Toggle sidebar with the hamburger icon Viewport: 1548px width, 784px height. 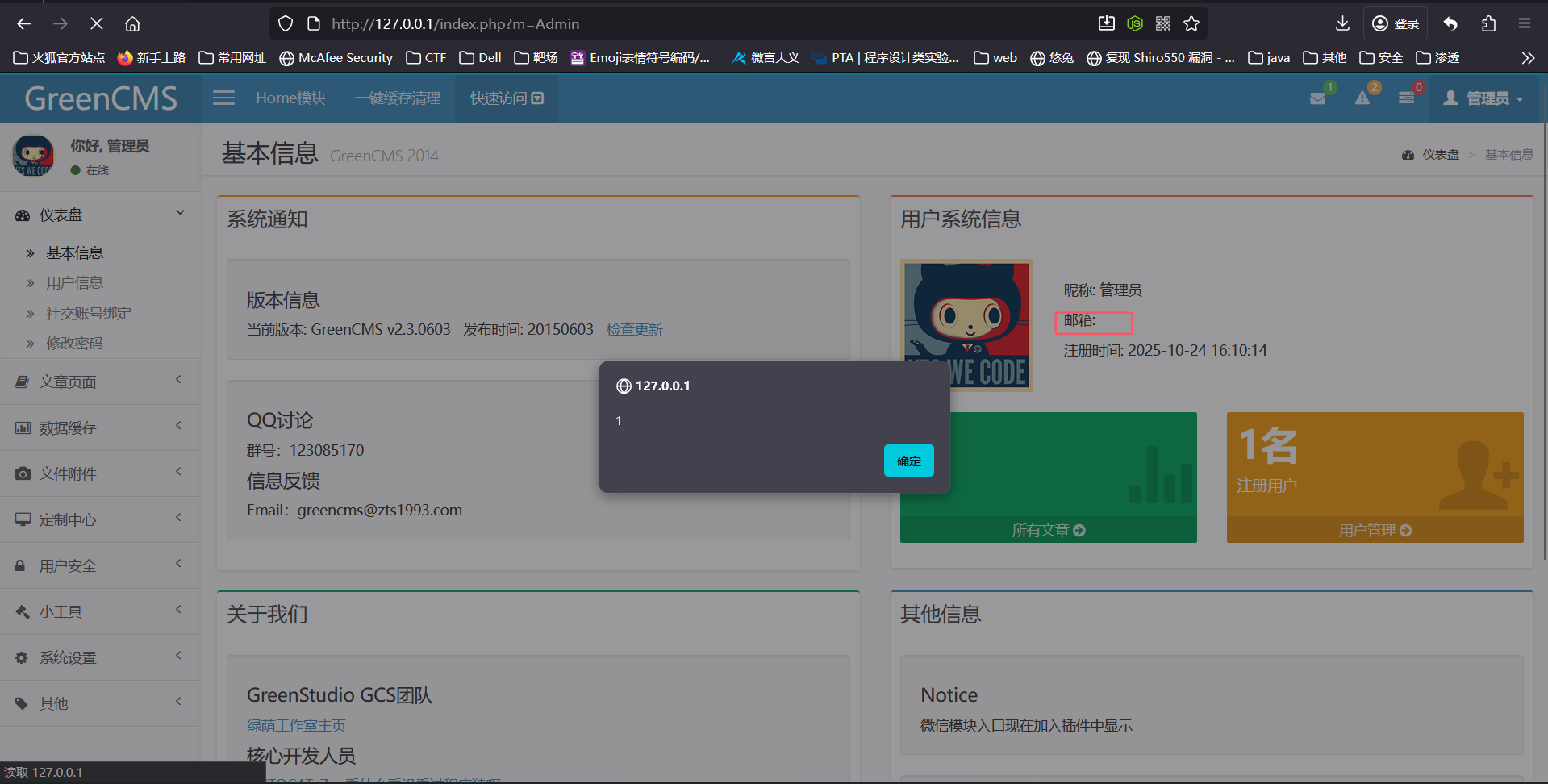coord(223,98)
